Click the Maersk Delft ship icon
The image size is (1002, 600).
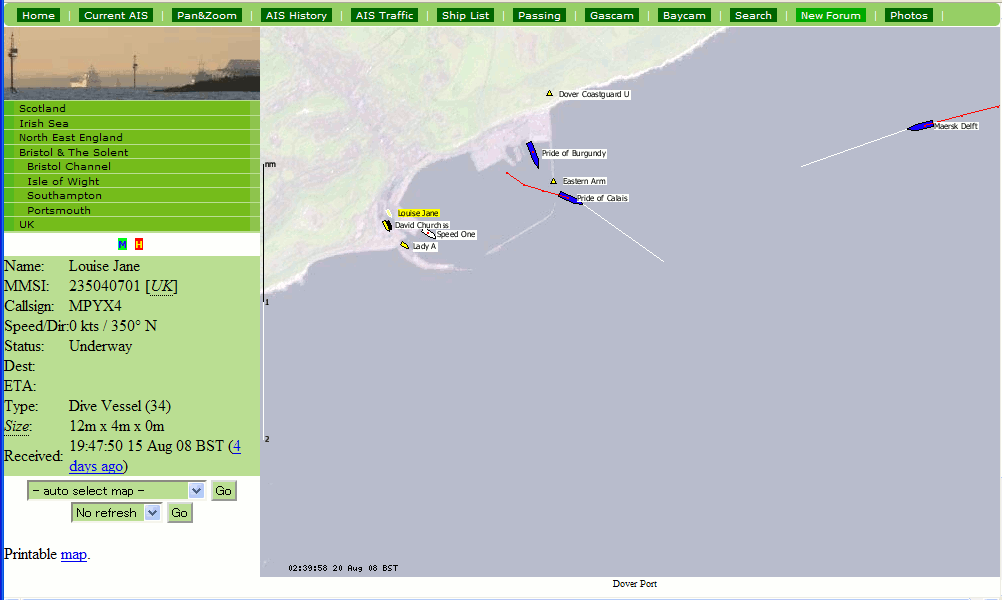[x=920, y=126]
